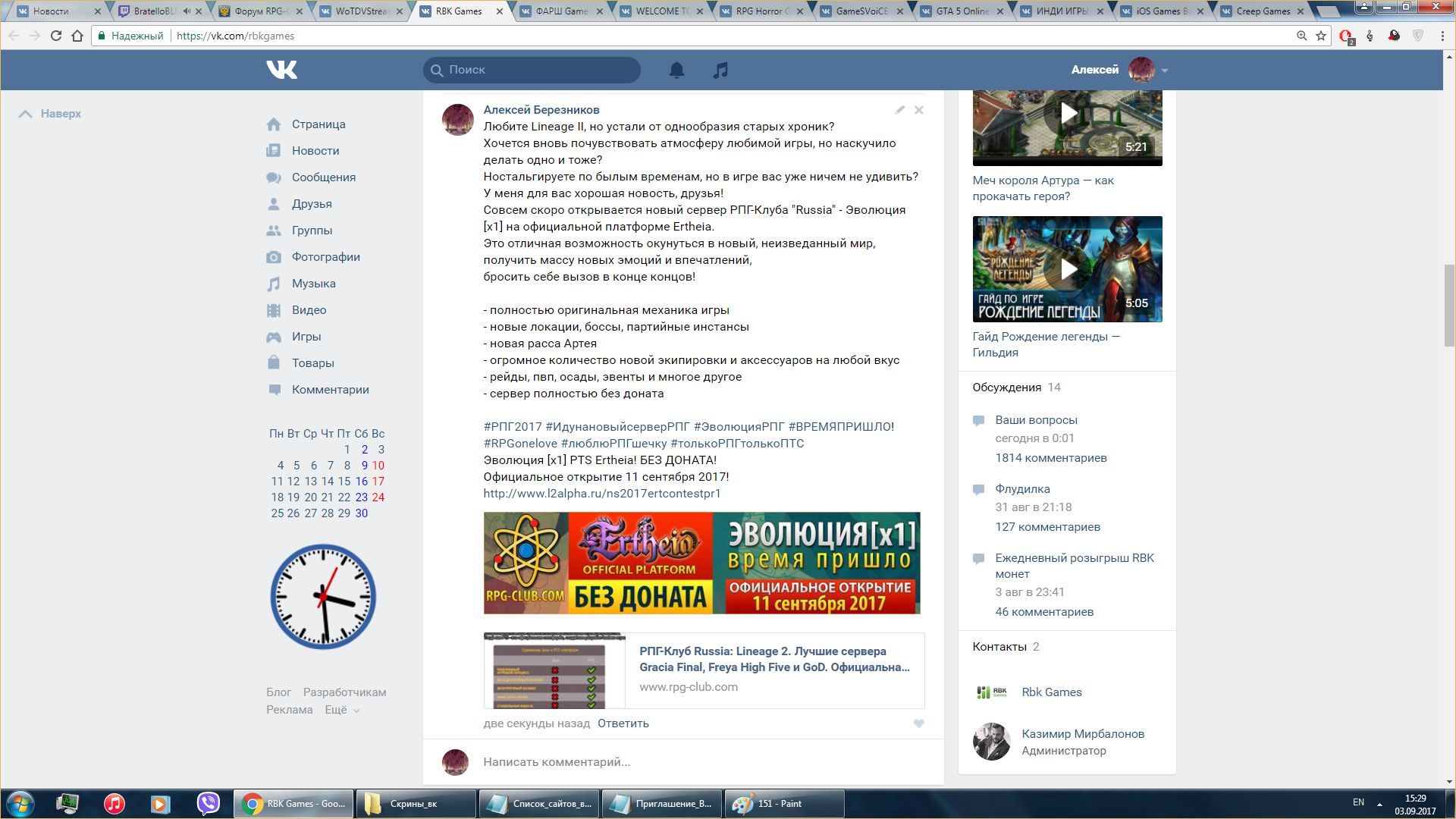Image resolution: width=1456 pixels, height=819 pixels.
Task: Play the Меч короля Артура video
Action: tap(1068, 115)
